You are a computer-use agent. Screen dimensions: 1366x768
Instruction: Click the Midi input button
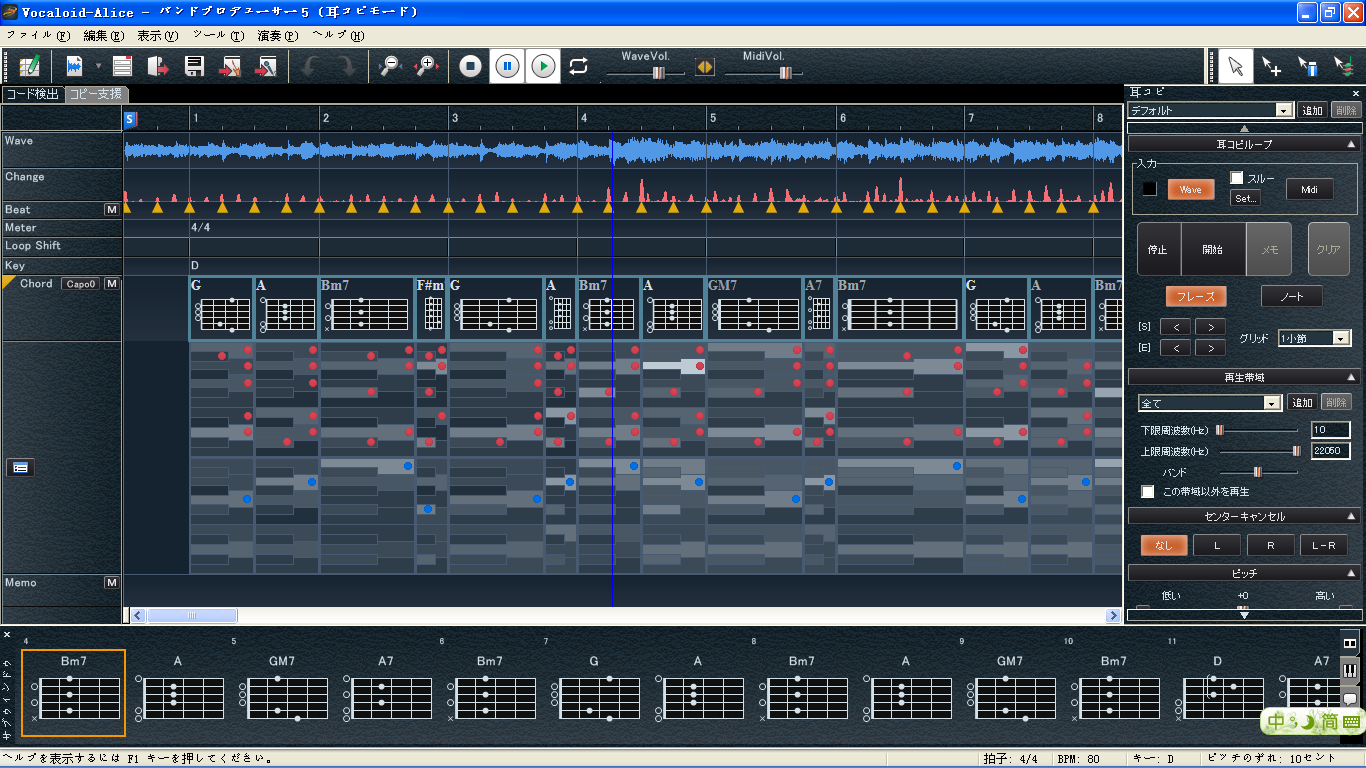click(x=1309, y=189)
